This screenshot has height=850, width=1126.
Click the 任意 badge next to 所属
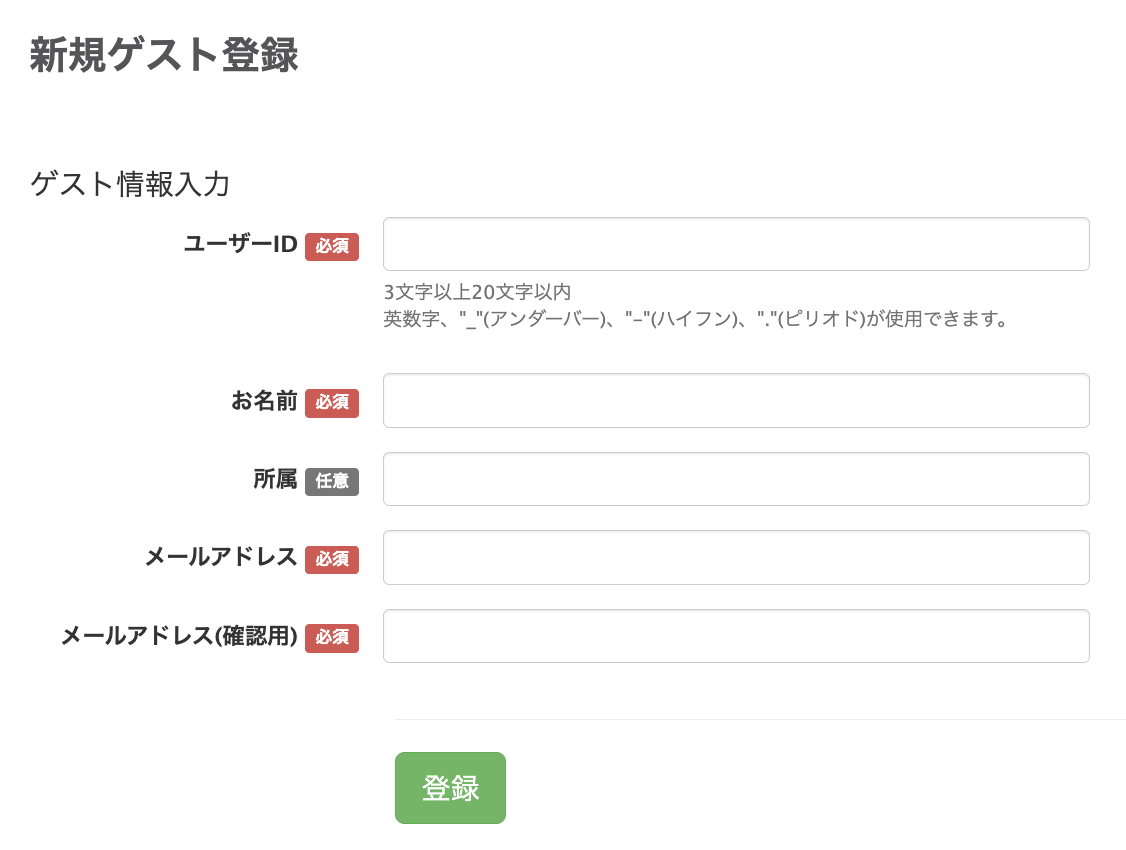click(x=332, y=482)
